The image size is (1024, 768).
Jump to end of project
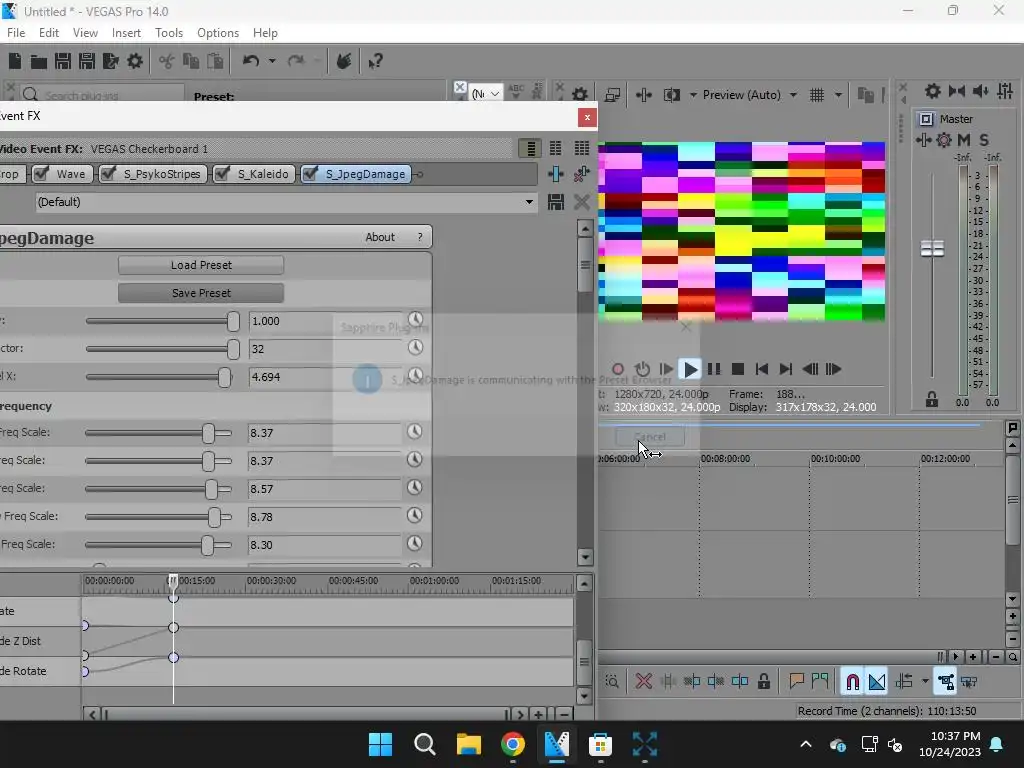pyautogui.click(x=786, y=370)
